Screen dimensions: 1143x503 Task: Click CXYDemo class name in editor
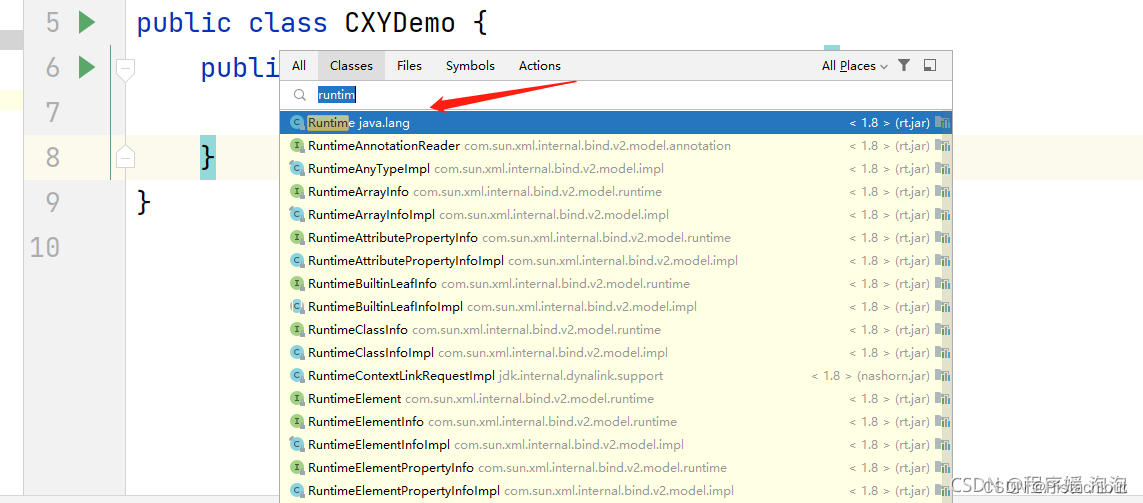(399, 23)
